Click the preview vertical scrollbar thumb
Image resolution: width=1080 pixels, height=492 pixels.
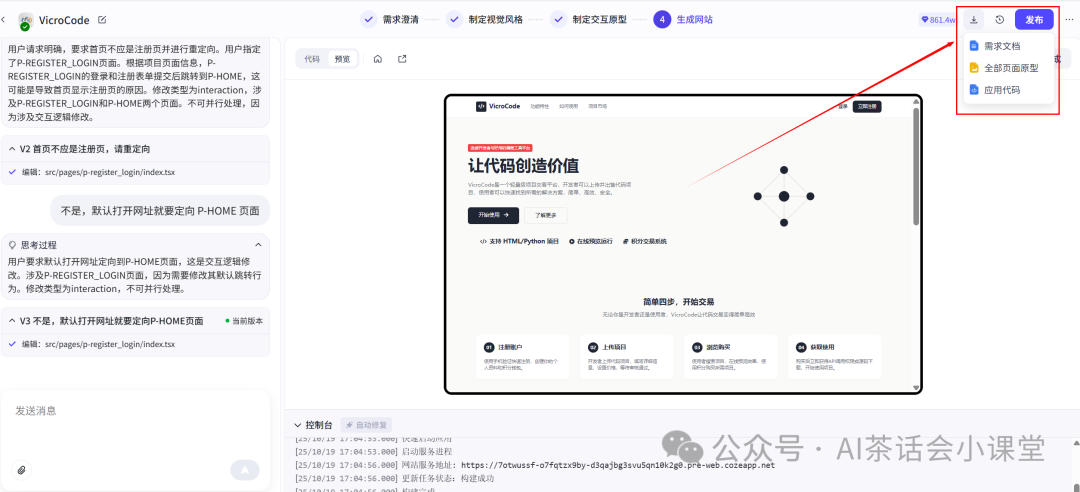coord(915,166)
